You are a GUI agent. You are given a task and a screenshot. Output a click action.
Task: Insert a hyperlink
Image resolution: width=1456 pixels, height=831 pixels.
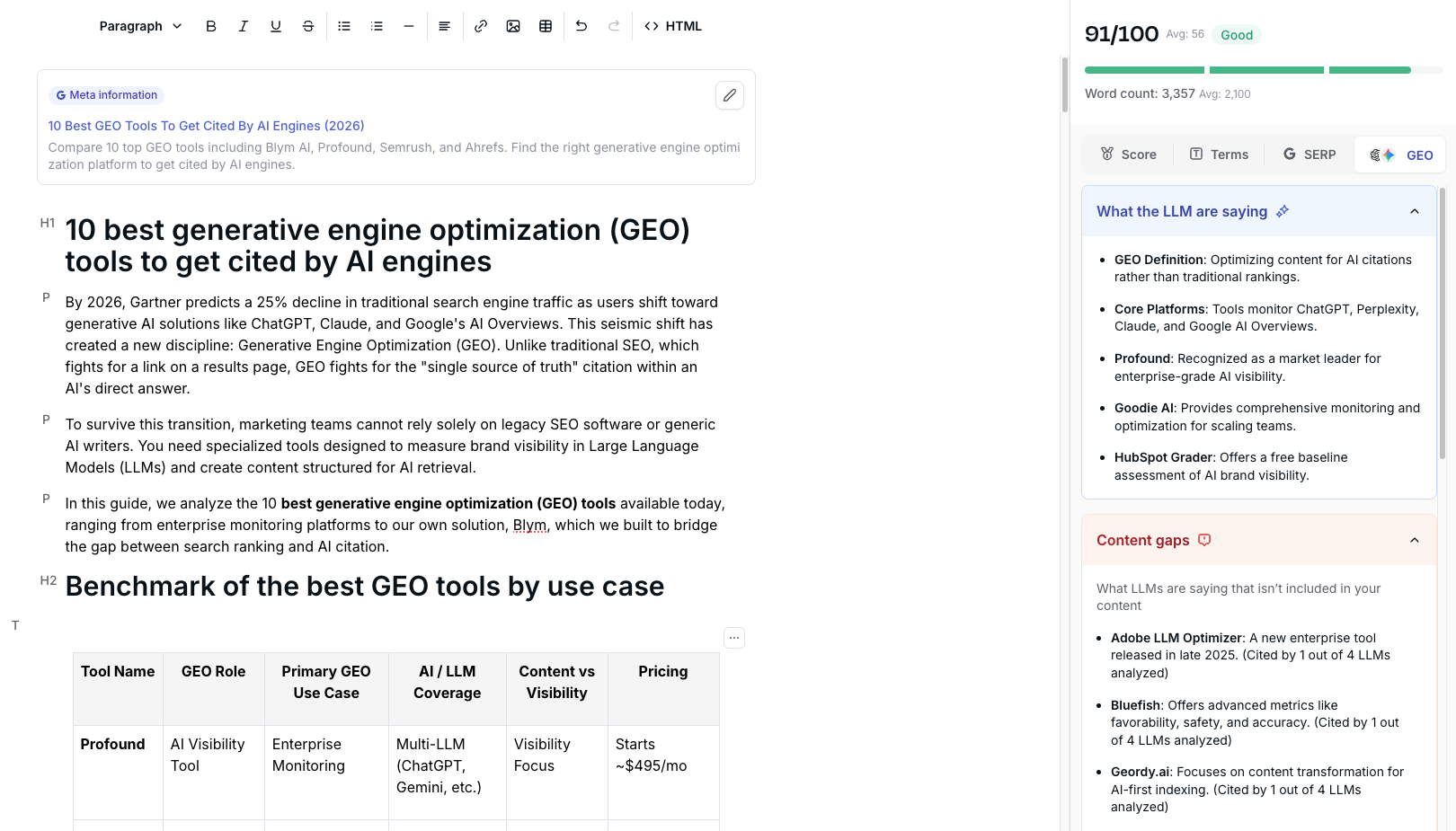tap(481, 26)
